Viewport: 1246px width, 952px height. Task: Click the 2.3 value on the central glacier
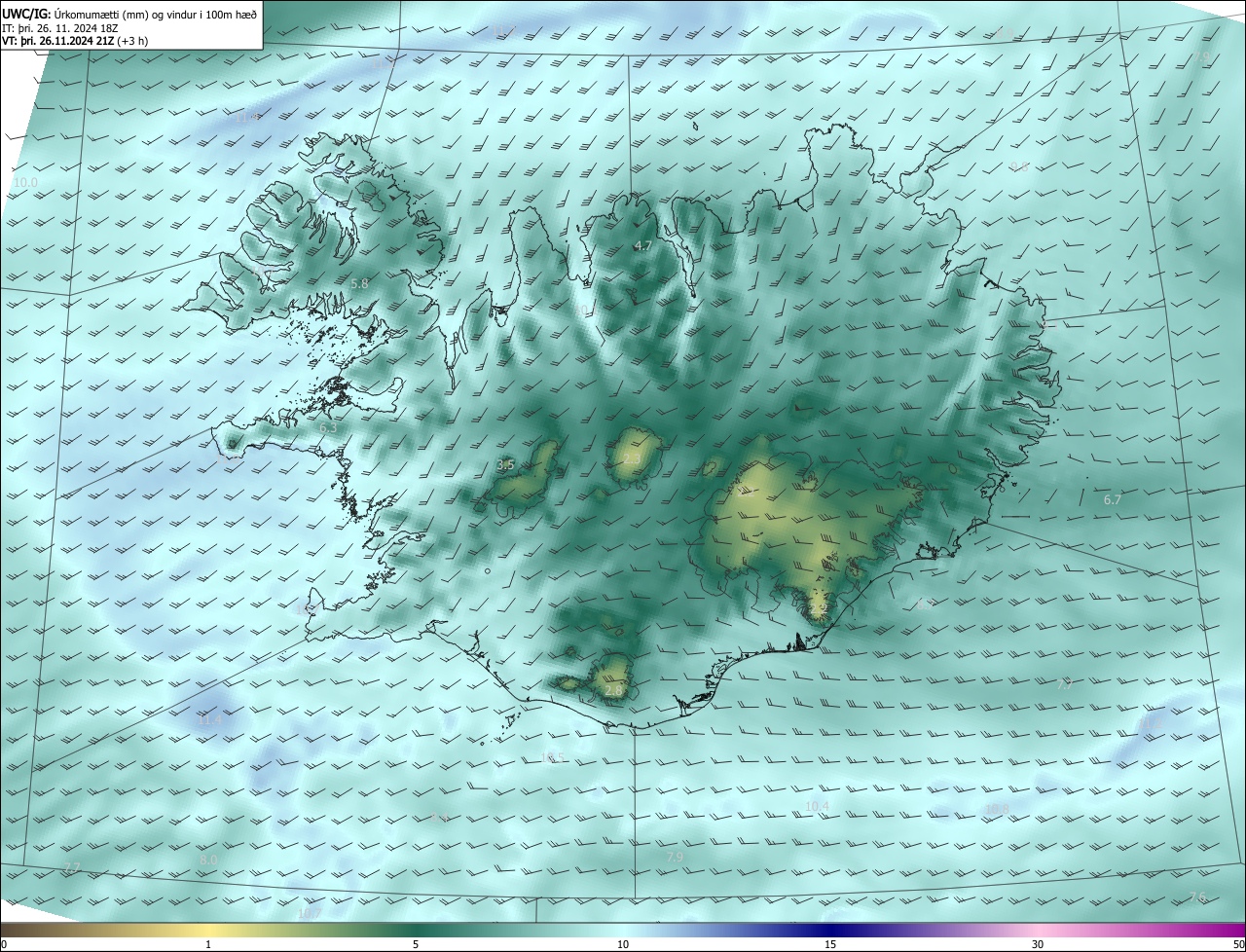coord(632,459)
